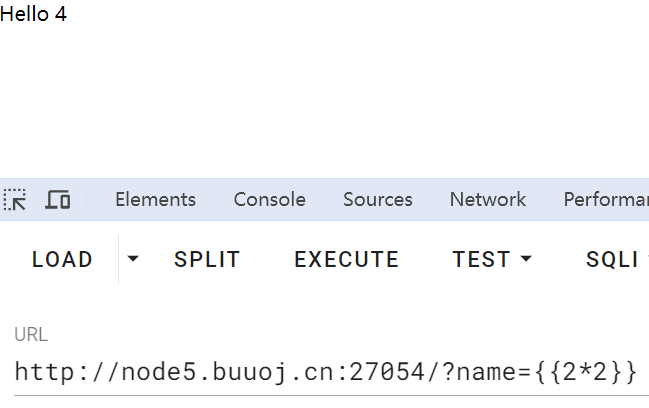
Task: Open the Performance tab
Action: [x=606, y=200]
